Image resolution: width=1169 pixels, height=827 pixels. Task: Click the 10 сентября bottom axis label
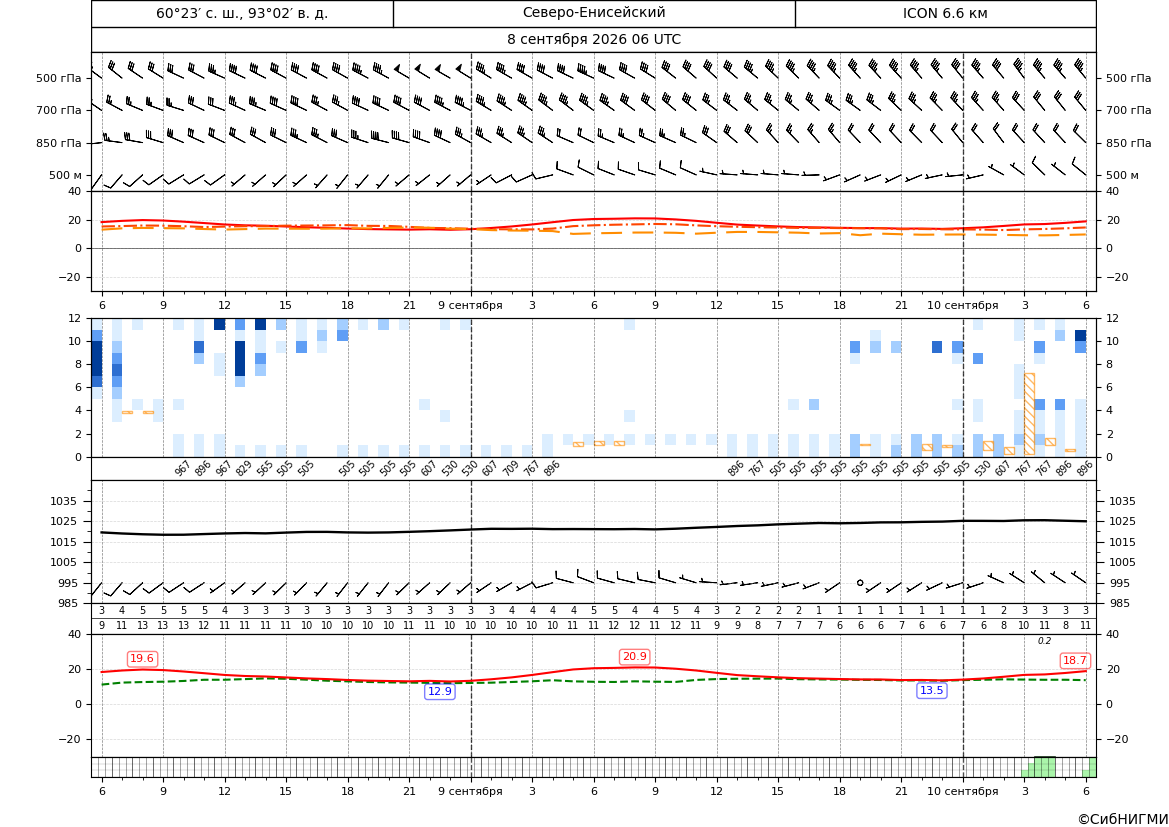[962, 791]
